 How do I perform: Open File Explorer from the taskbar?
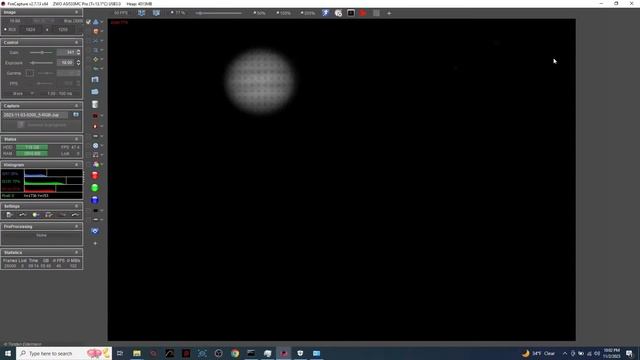coord(137,353)
